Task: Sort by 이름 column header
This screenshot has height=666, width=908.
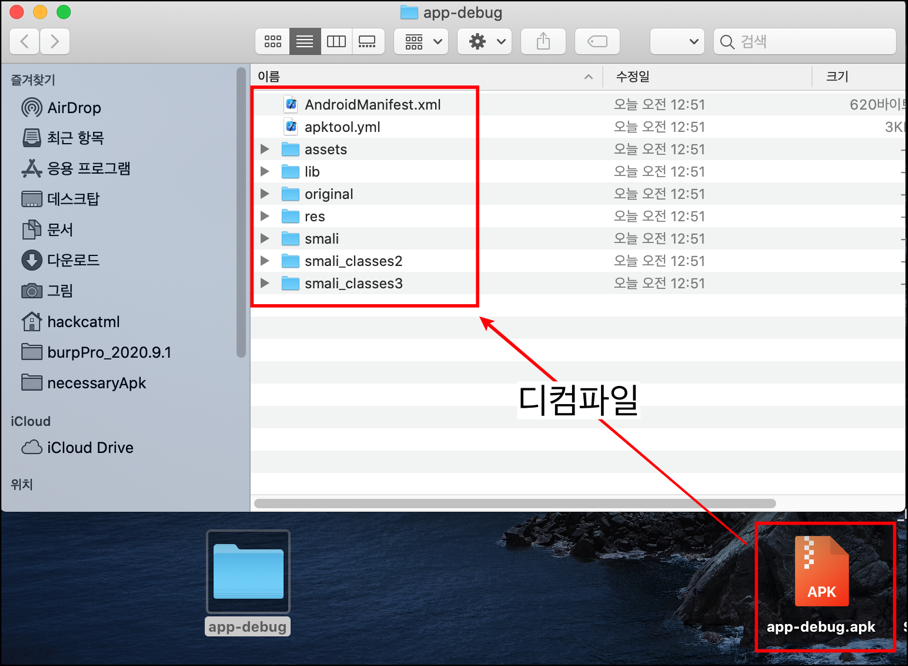Action: 427,76
